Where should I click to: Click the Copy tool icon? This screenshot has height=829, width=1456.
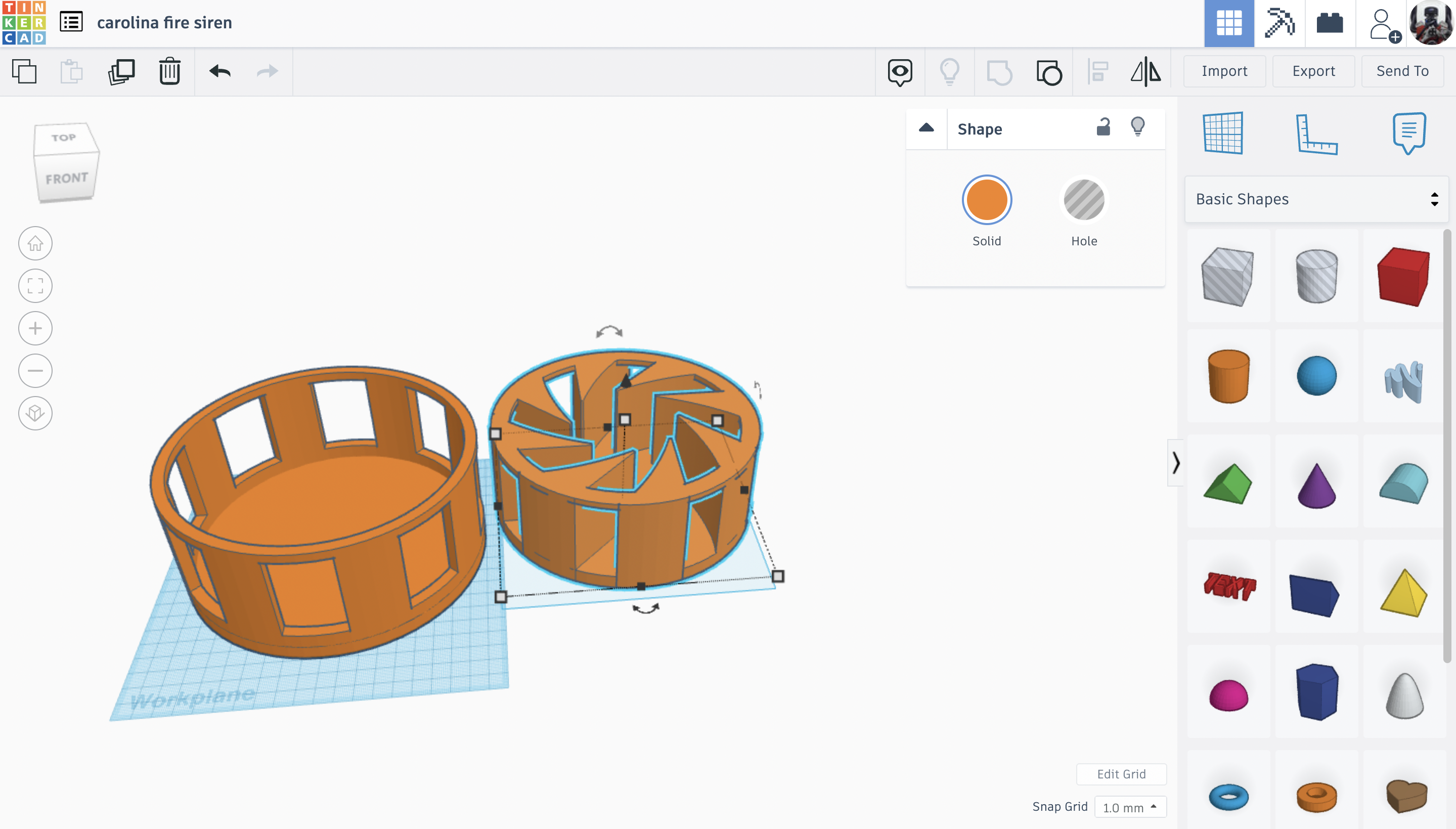point(24,72)
